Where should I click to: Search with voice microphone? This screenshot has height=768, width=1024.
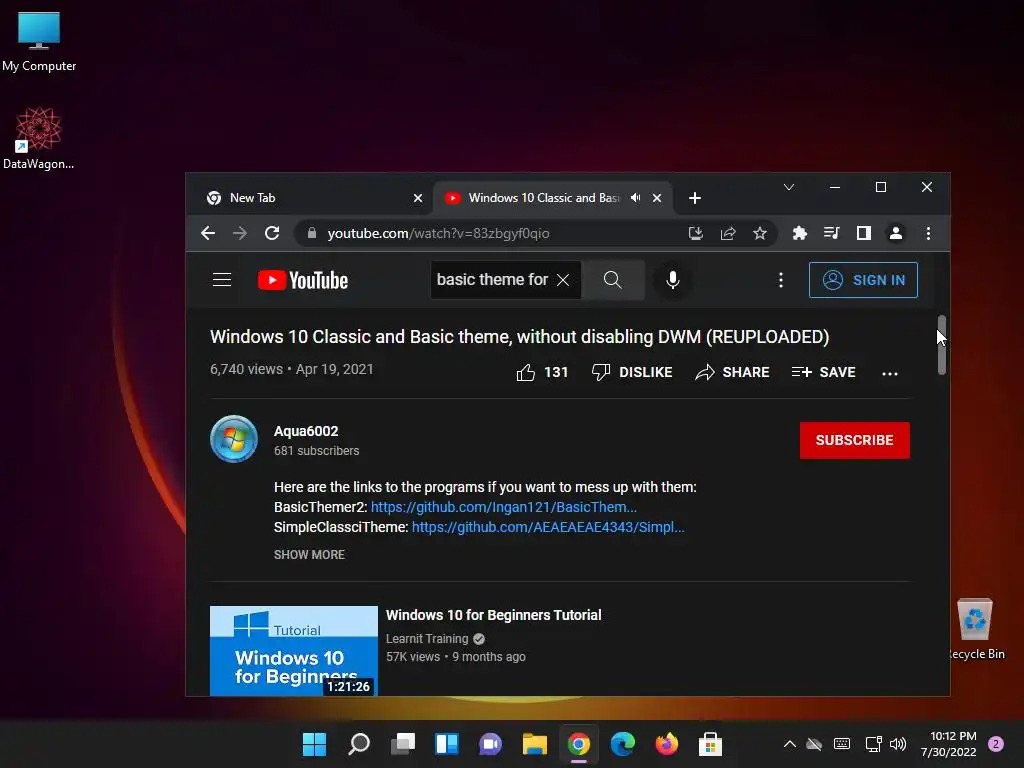pyautogui.click(x=673, y=280)
